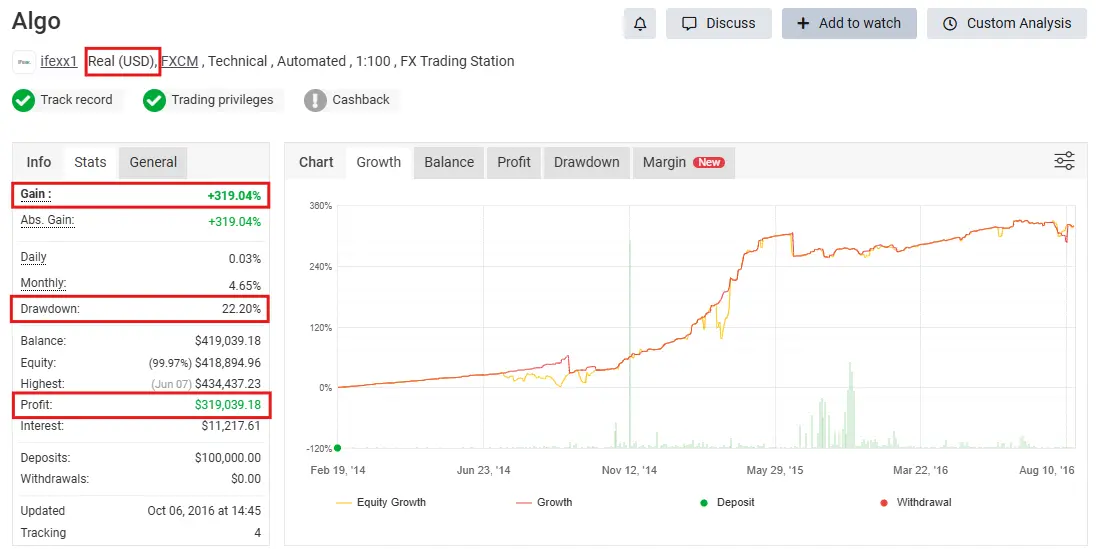Open the Custom Analysis button
The width and height of the screenshot is (1096, 549).
click(1006, 23)
